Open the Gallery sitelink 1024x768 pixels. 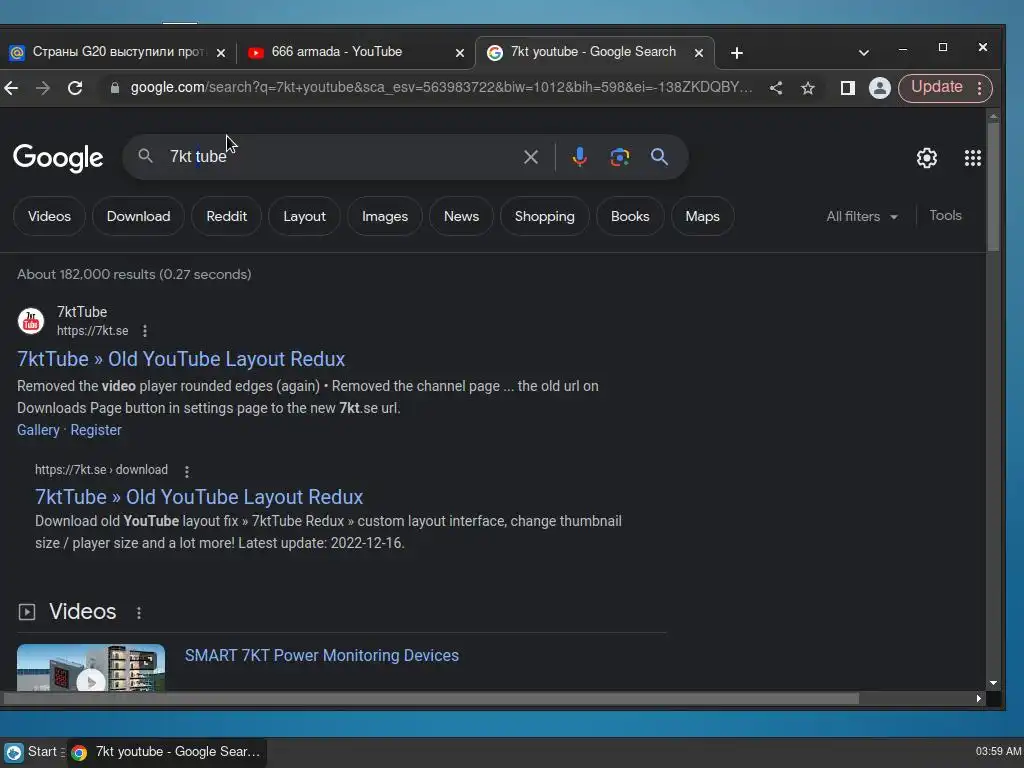pos(38,430)
